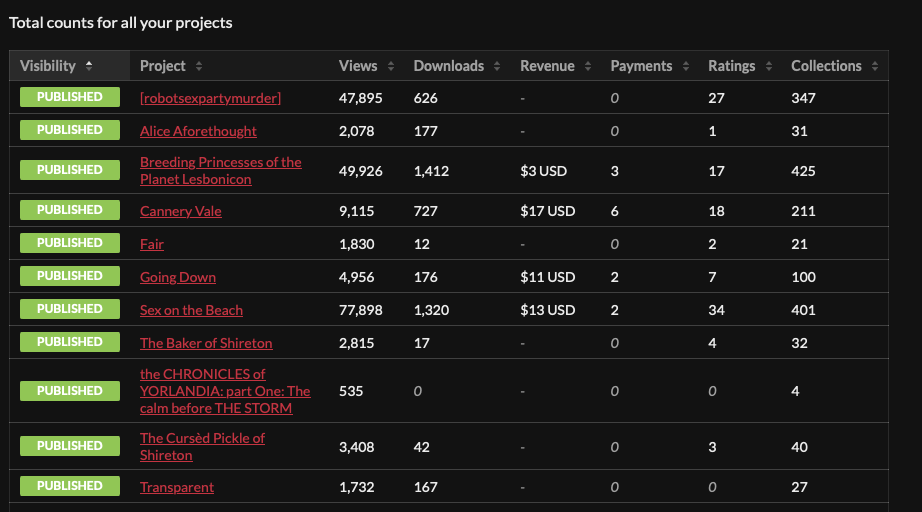Open The Cursèd Pickle of Shireton
The height and width of the screenshot is (512, 922).
coord(202,446)
